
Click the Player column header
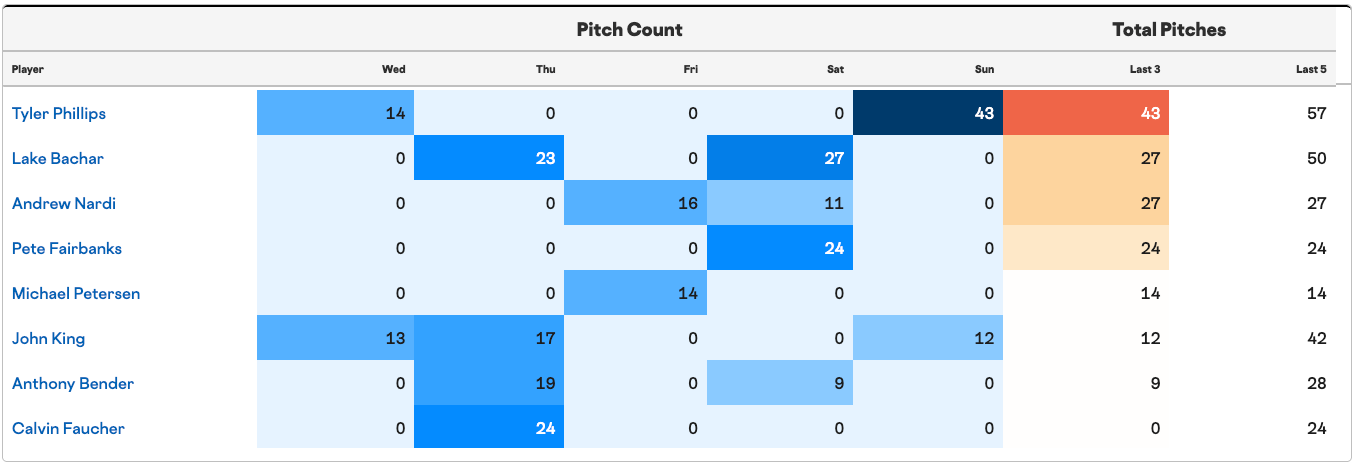tap(28, 69)
